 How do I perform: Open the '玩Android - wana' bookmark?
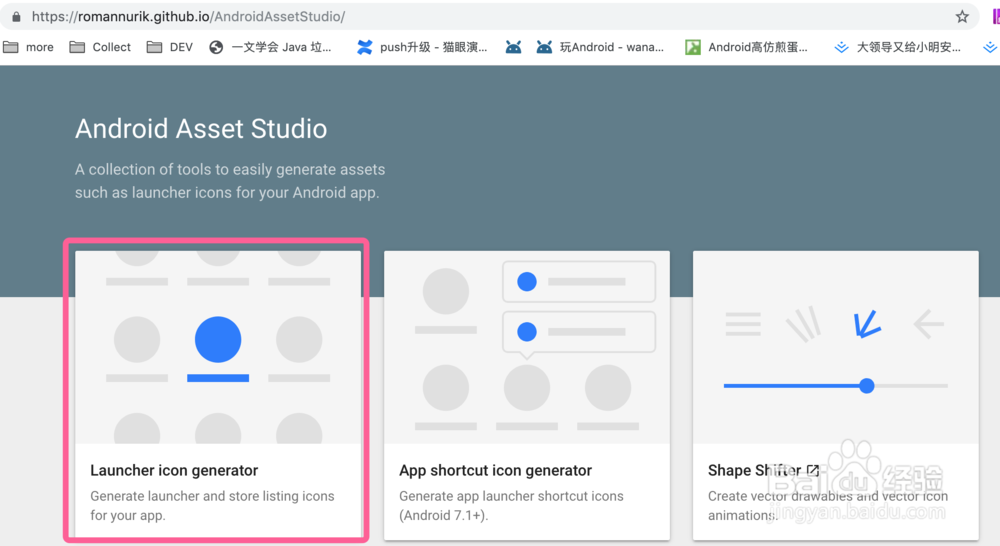[600, 47]
